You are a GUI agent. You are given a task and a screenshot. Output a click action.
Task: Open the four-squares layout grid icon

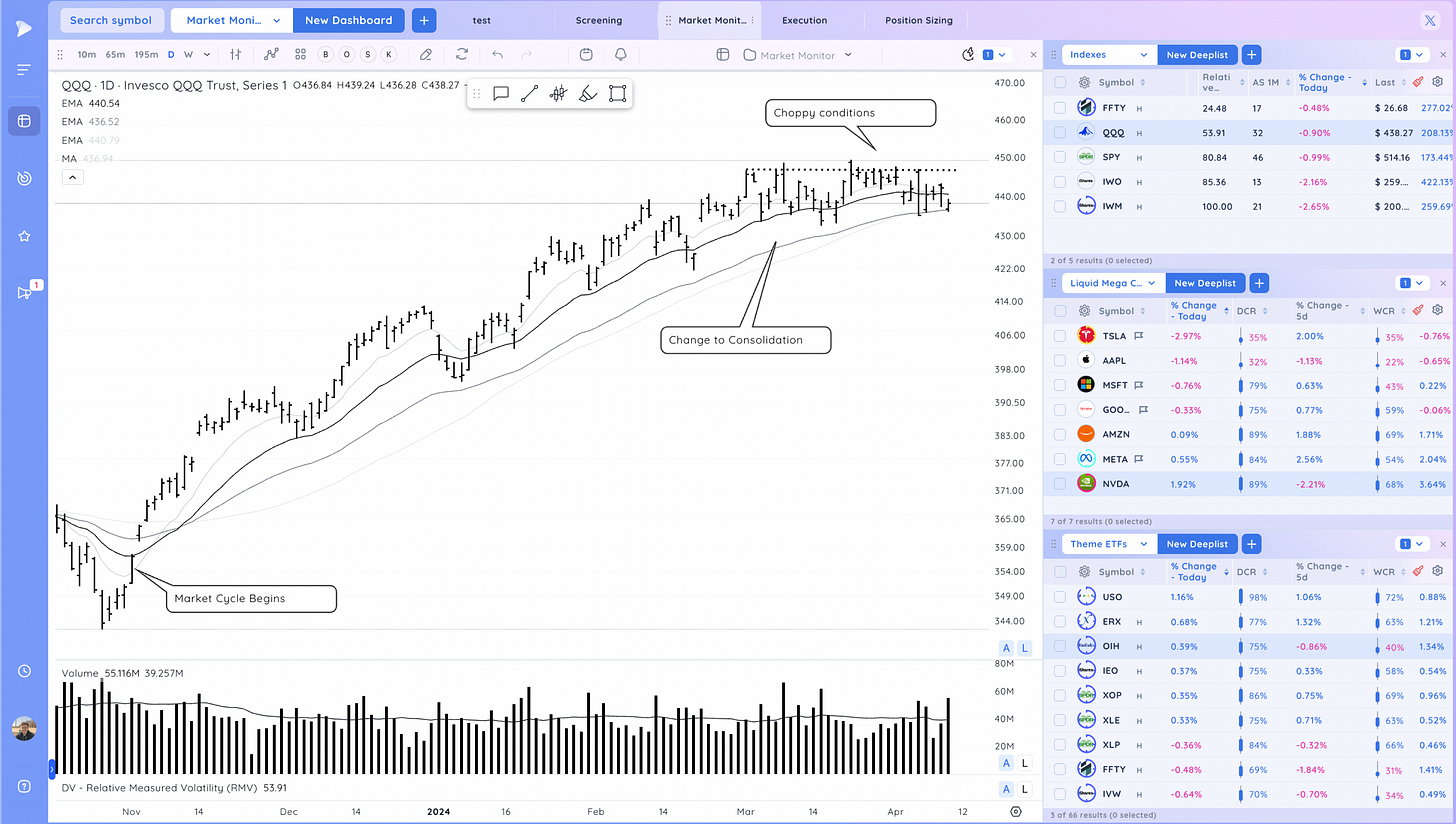click(300, 54)
